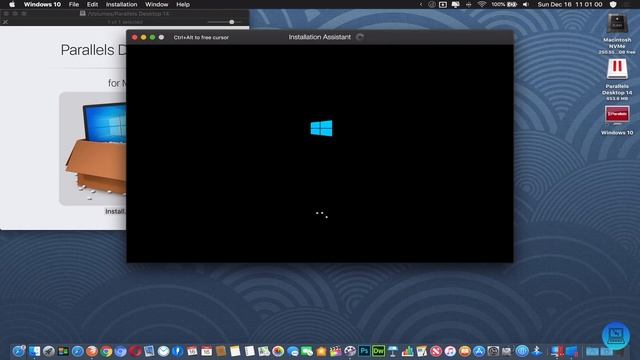Screen dimensions: 640x360
Task: Click the floating keyboard viewer button
Action: click(x=616, y=336)
